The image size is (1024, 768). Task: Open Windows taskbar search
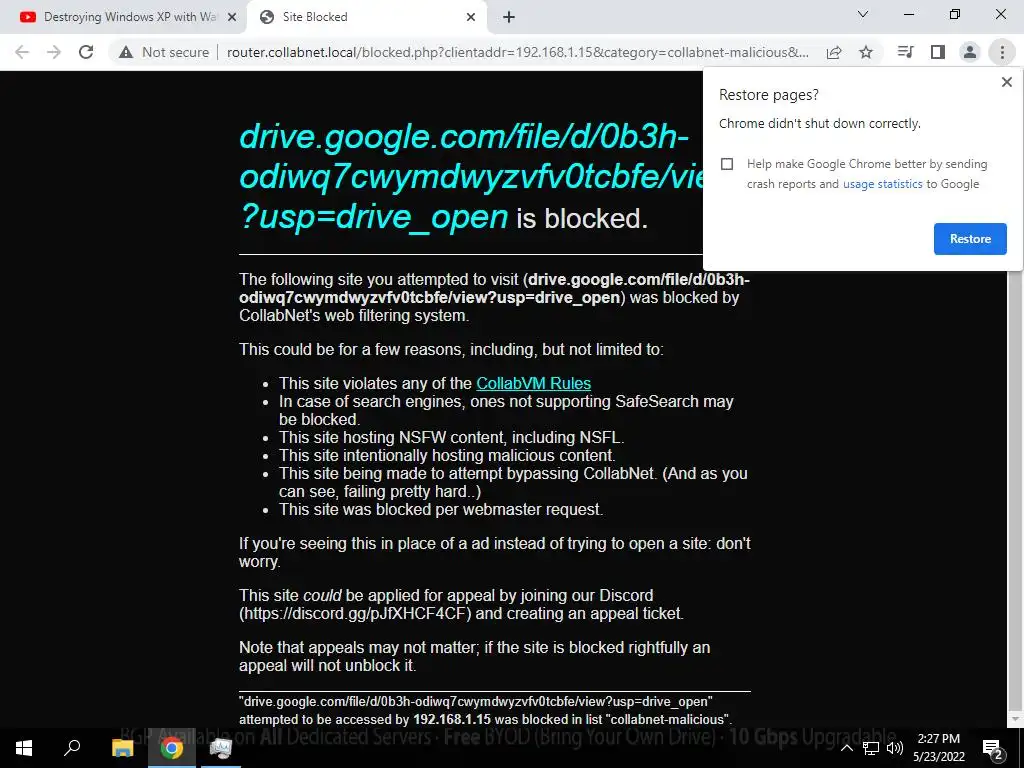coord(72,748)
